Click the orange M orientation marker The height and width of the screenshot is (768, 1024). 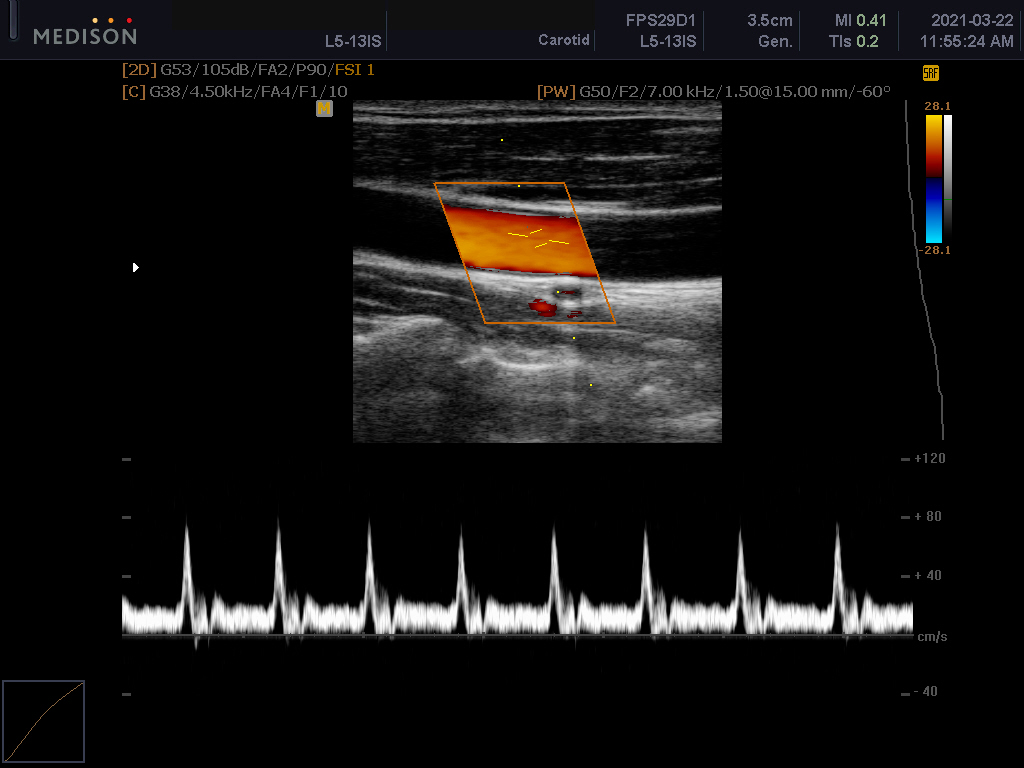(x=324, y=109)
